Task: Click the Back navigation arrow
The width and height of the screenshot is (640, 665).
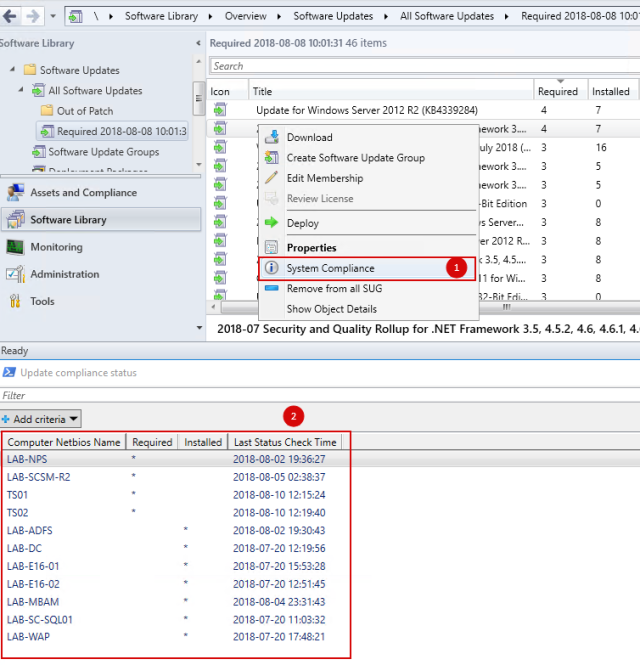Action: [9, 16]
